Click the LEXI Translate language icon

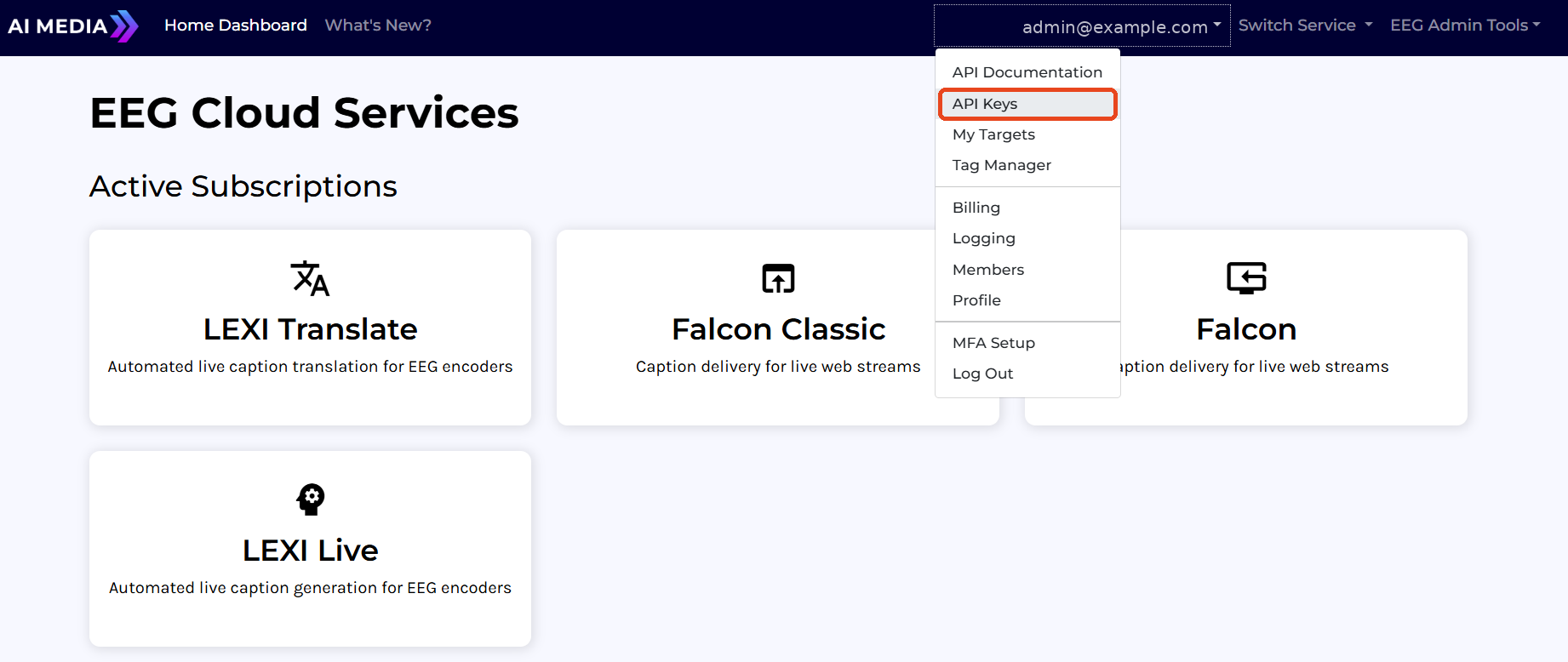310,278
